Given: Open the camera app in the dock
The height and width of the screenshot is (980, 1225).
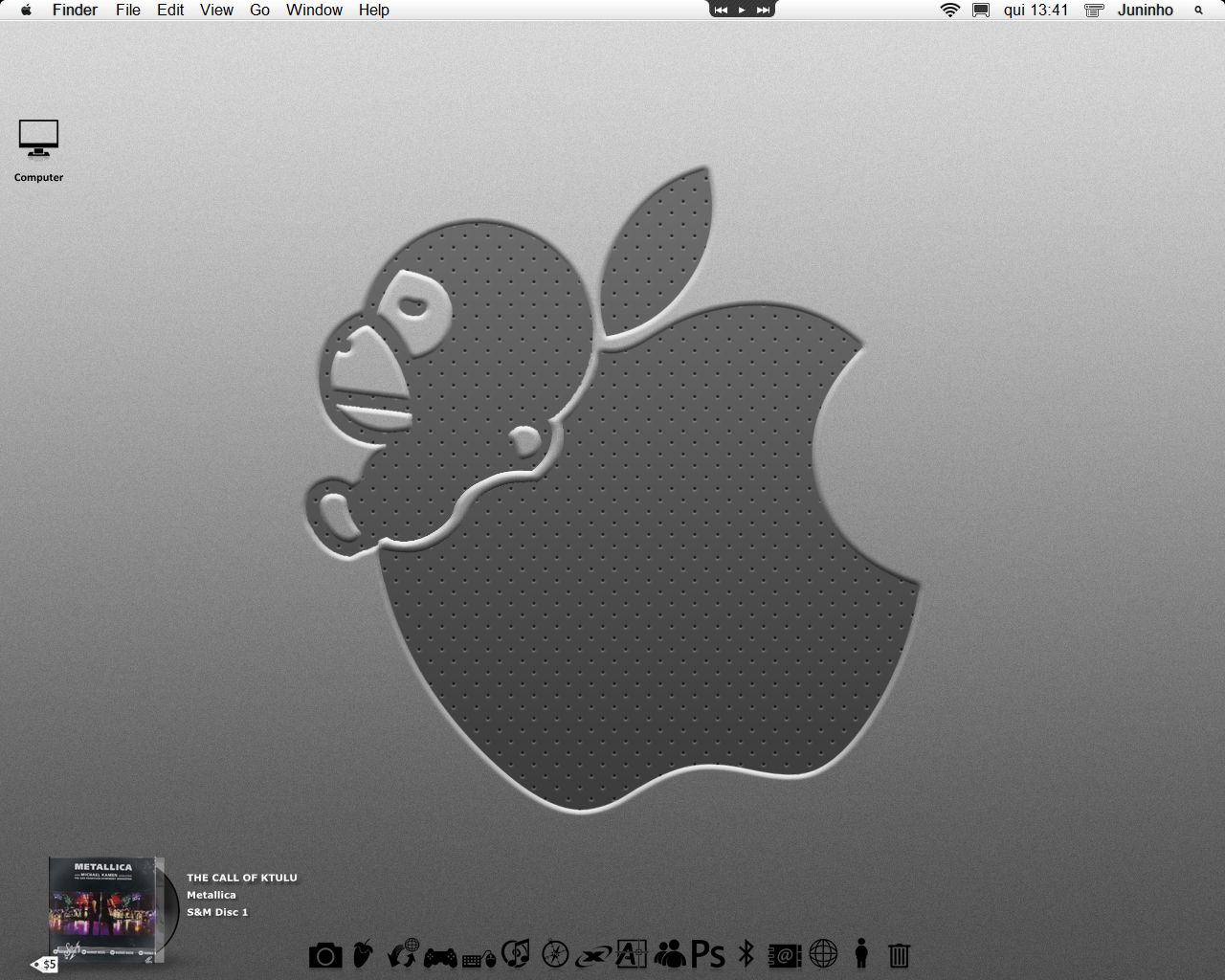Looking at the screenshot, I should pos(325,955).
